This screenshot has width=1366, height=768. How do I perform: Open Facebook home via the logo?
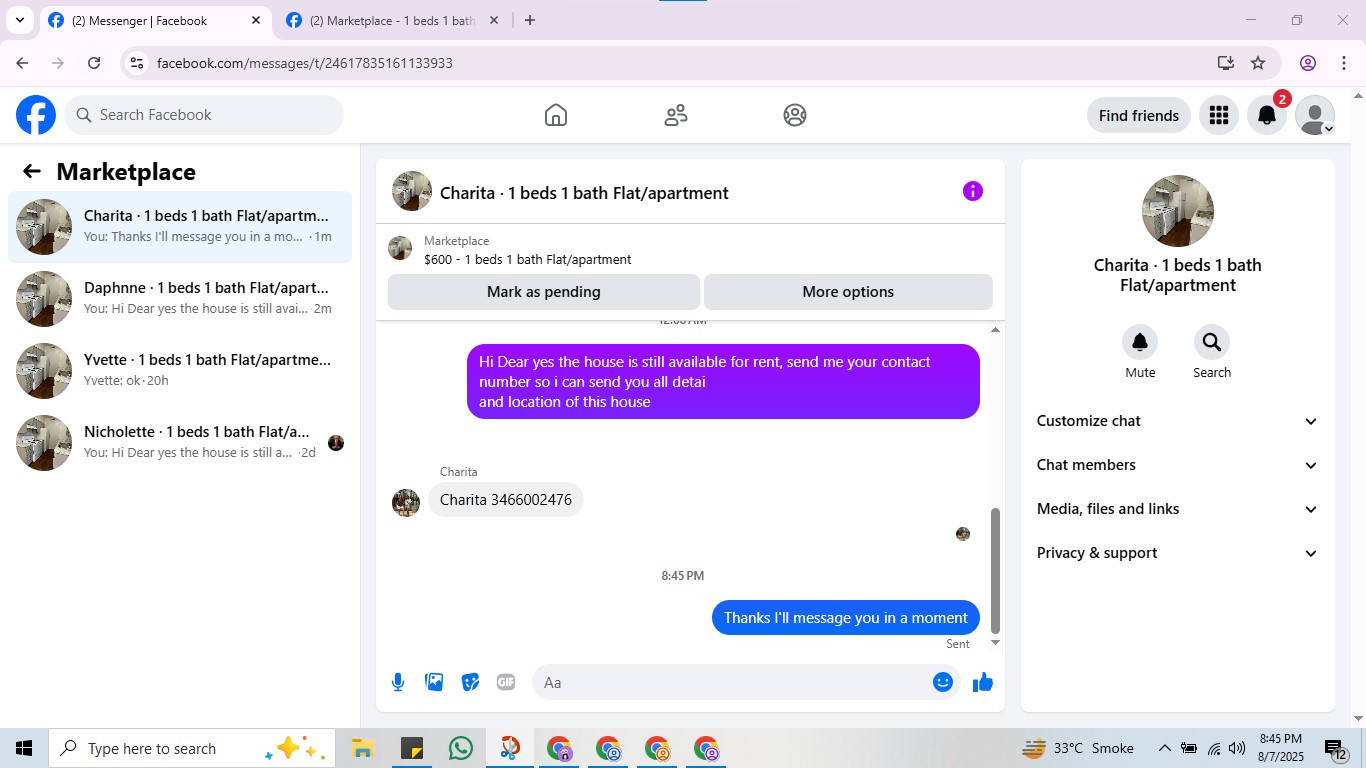pyautogui.click(x=36, y=115)
